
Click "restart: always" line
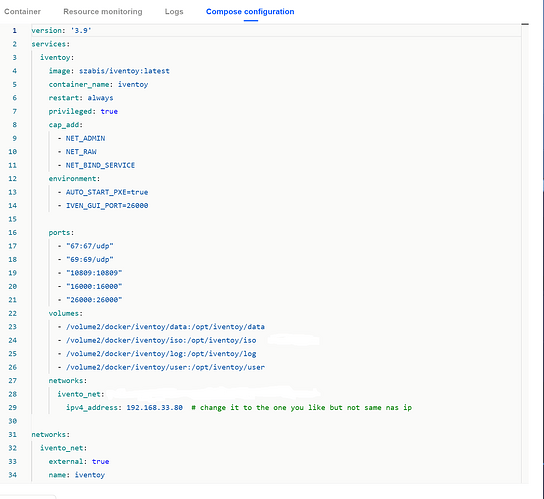click(x=81, y=98)
